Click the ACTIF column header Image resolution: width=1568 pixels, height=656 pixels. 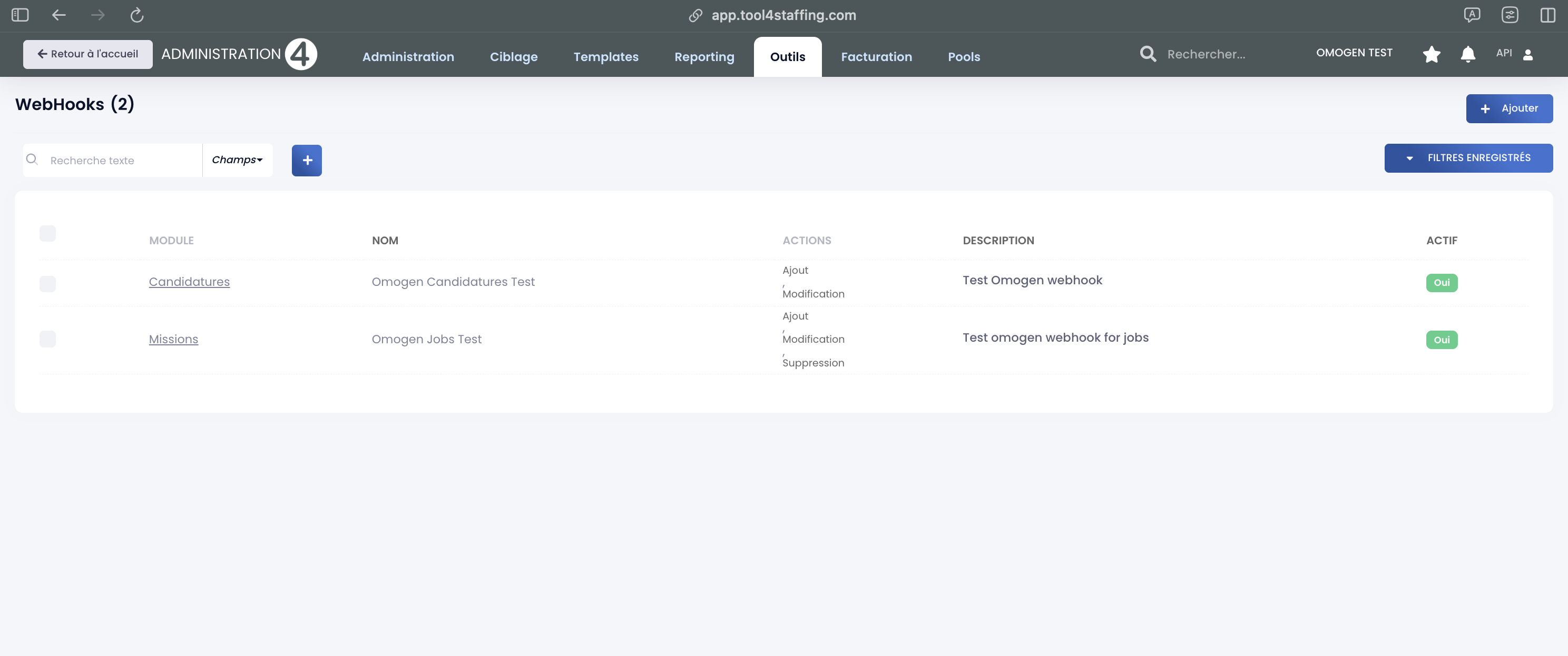(1442, 241)
